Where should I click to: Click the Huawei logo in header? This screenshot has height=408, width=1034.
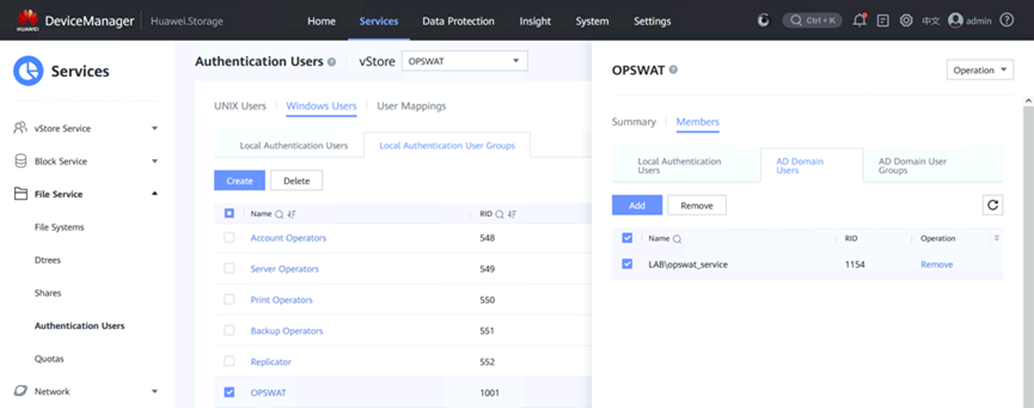pyautogui.click(x=27, y=20)
